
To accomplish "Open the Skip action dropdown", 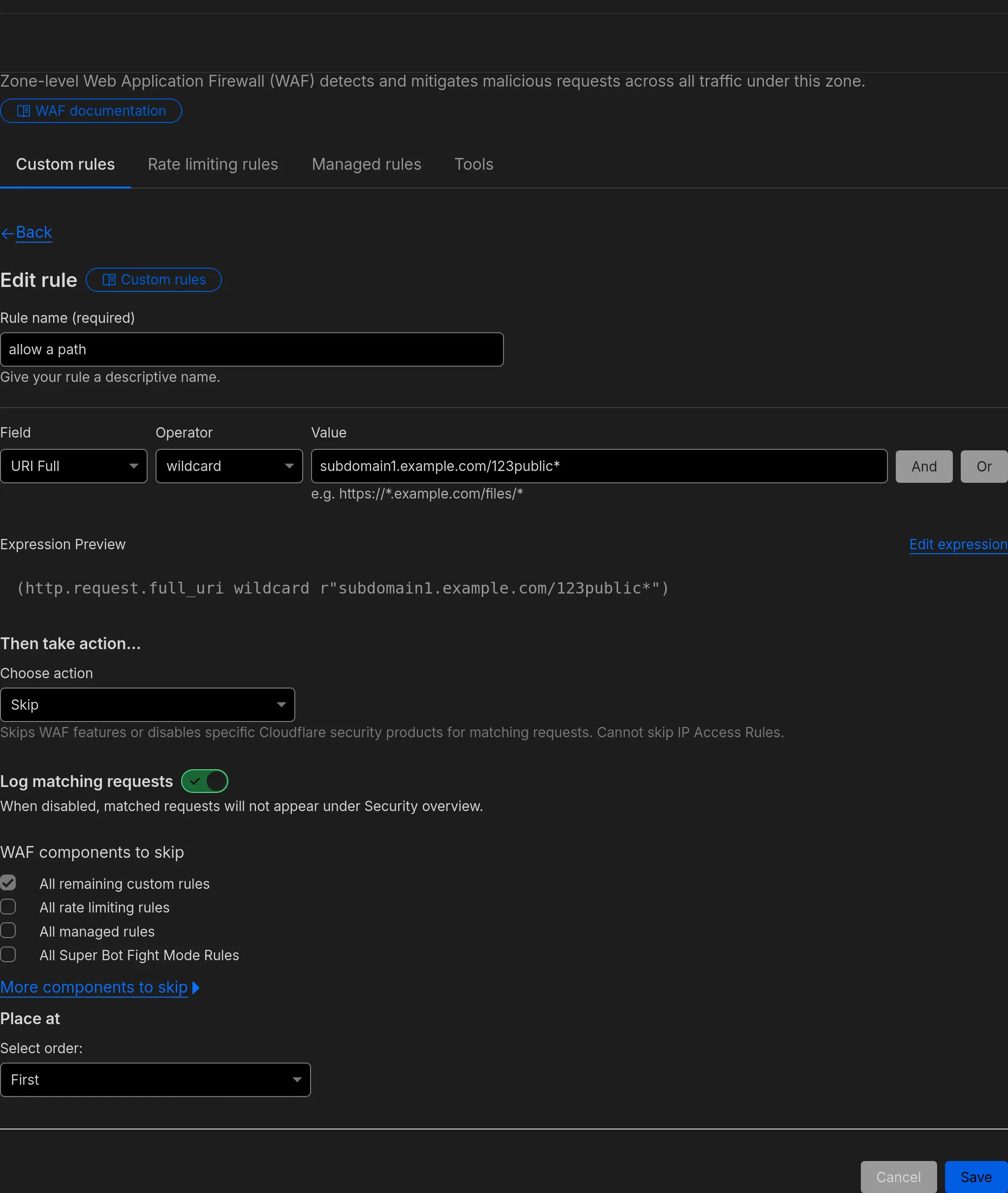I will (148, 705).
